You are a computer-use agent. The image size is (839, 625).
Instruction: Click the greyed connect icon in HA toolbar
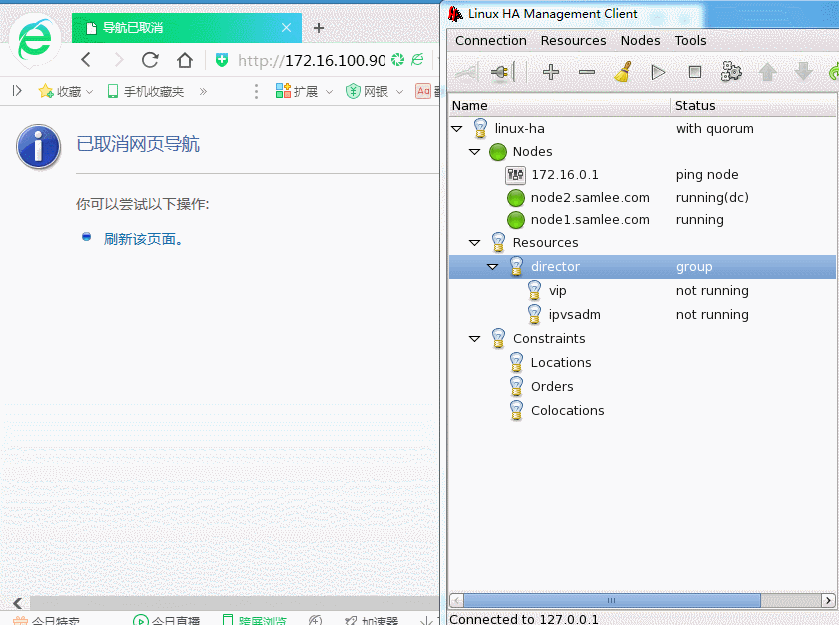(467, 72)
